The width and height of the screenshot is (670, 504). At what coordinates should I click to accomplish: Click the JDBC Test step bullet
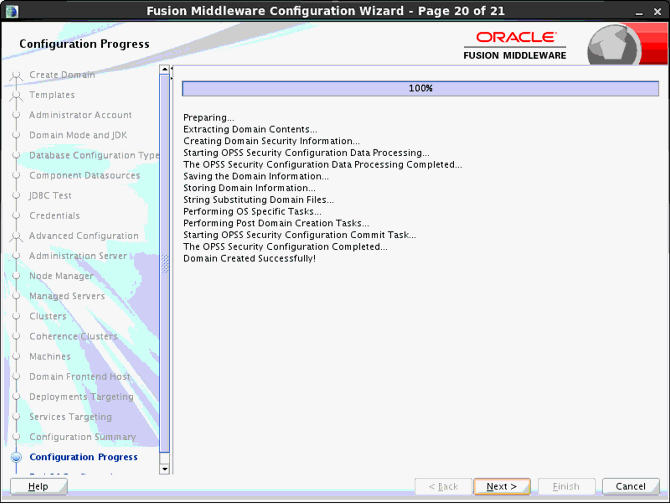point(16,195)
